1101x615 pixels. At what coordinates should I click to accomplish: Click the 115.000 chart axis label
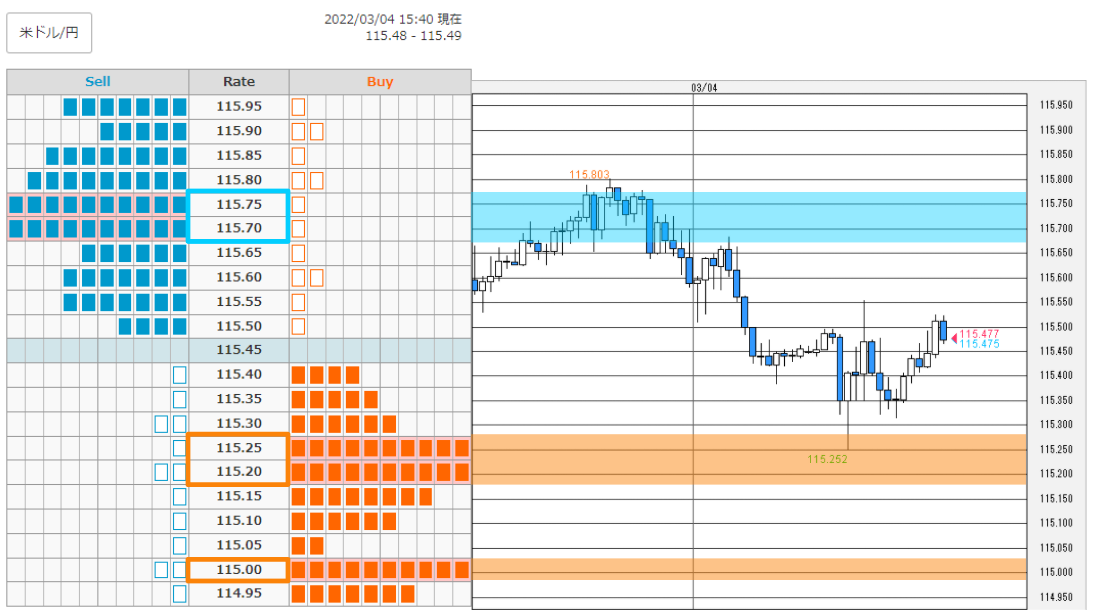coord(1056,572)
